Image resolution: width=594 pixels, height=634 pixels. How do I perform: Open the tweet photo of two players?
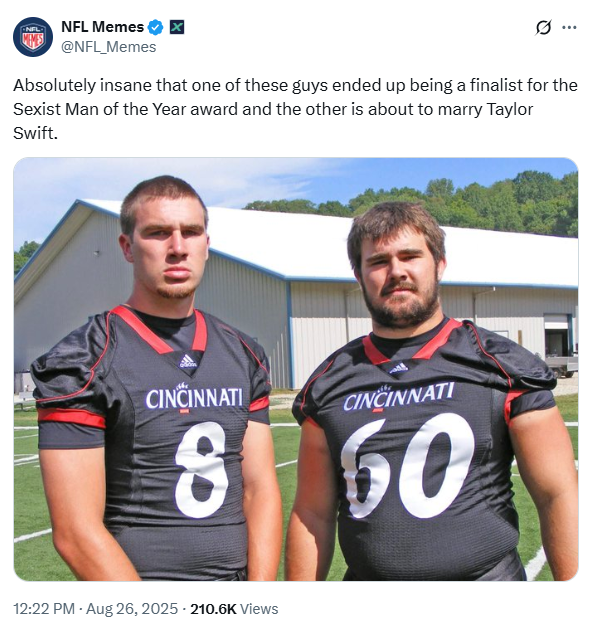(x=296, y=369)
